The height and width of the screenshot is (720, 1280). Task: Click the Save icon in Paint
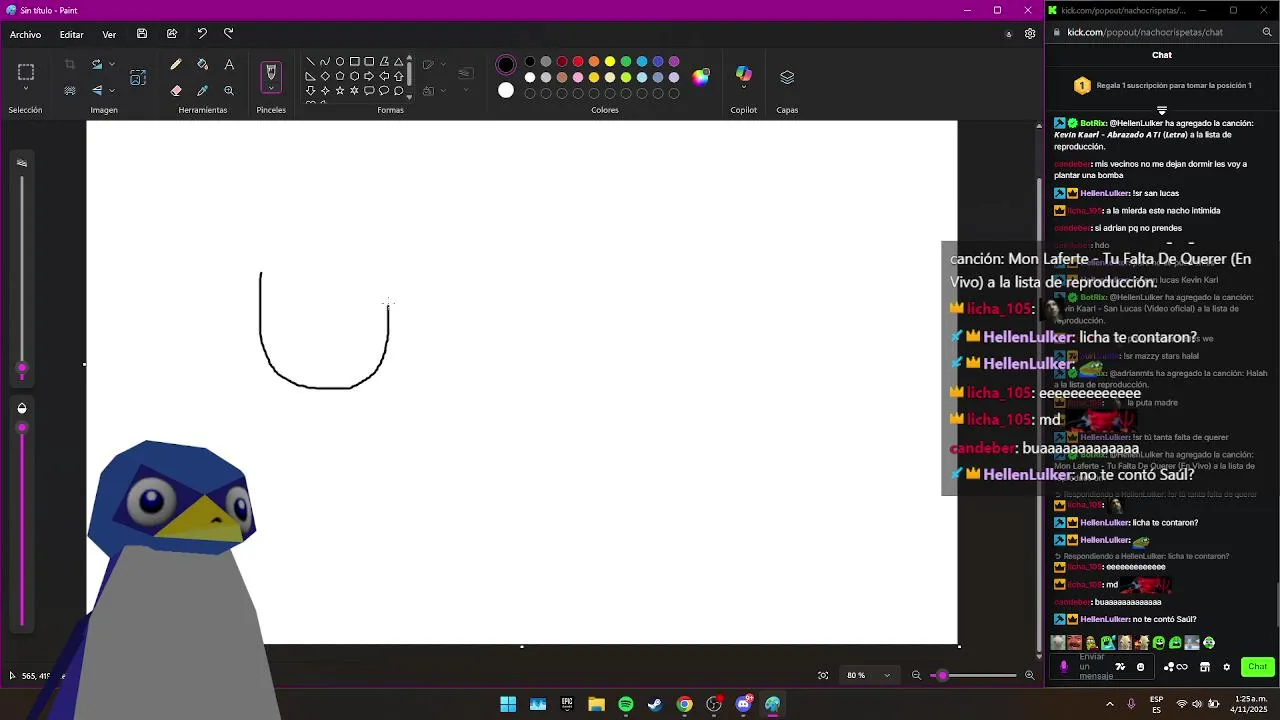(x=142, y=34)
